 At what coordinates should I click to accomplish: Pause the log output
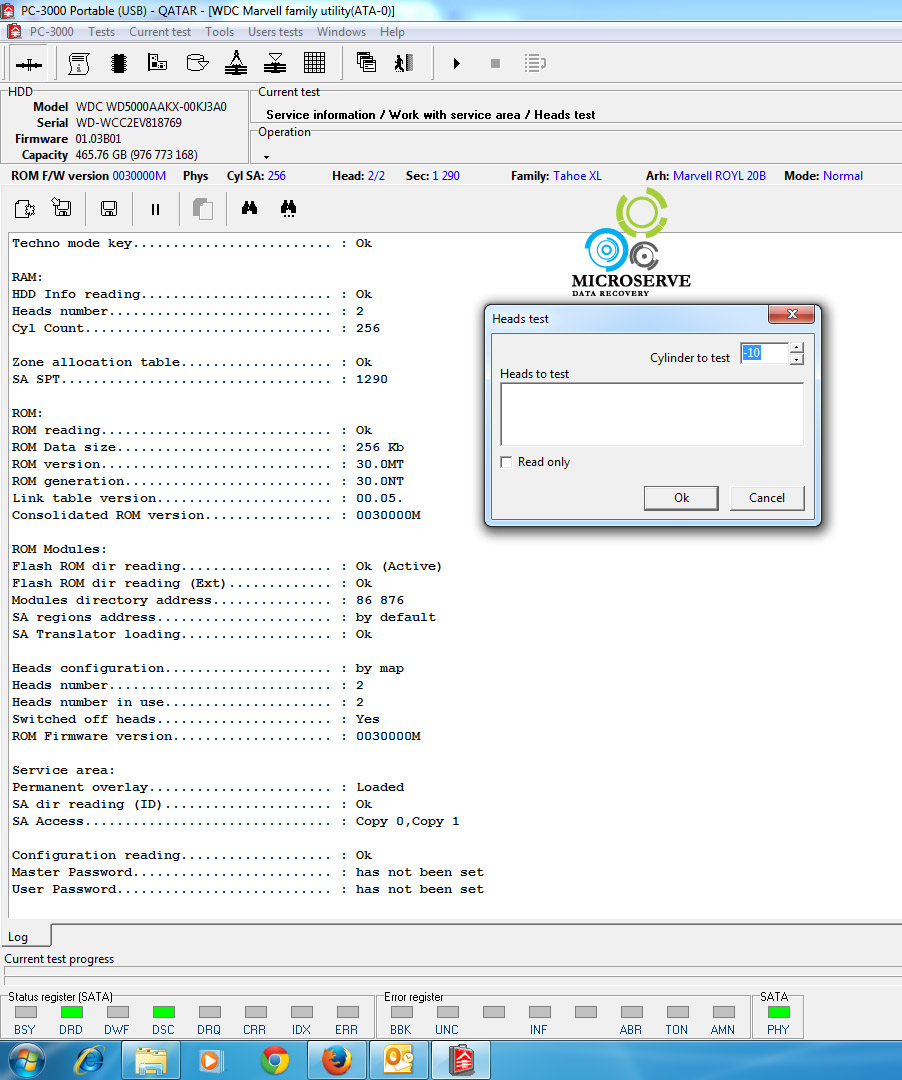(156, 209)
